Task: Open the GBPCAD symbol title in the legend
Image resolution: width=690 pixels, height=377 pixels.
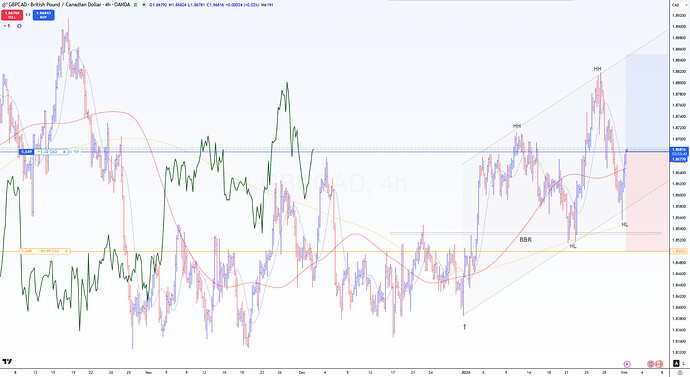Action: click(x=68, y=4)
